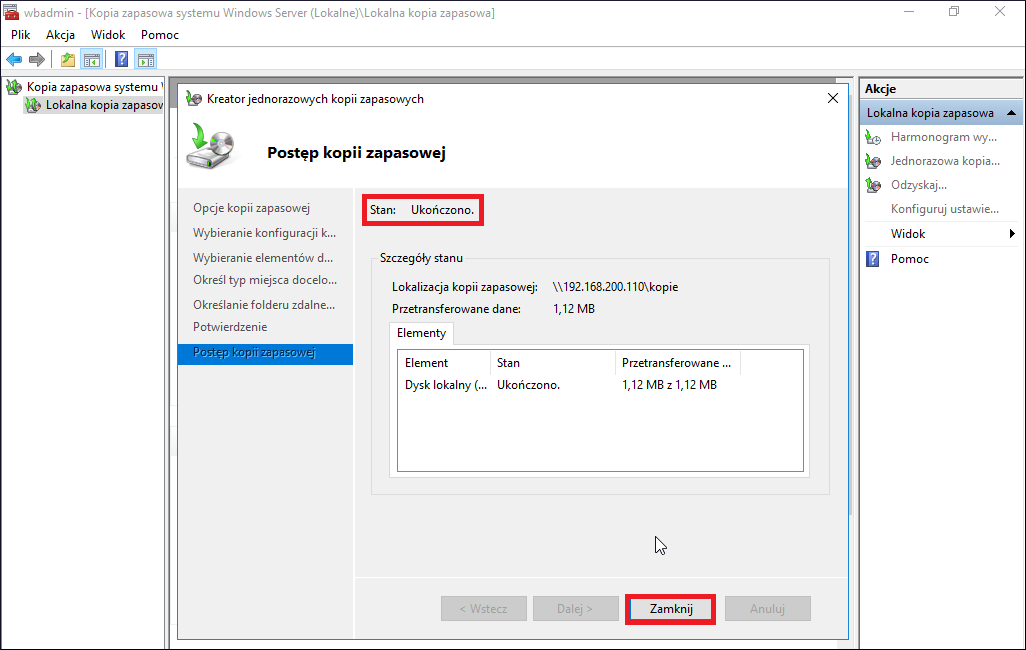Click the Zamknij button
The width and height of the screenshot is (1026, 650).
pos(671,609)
